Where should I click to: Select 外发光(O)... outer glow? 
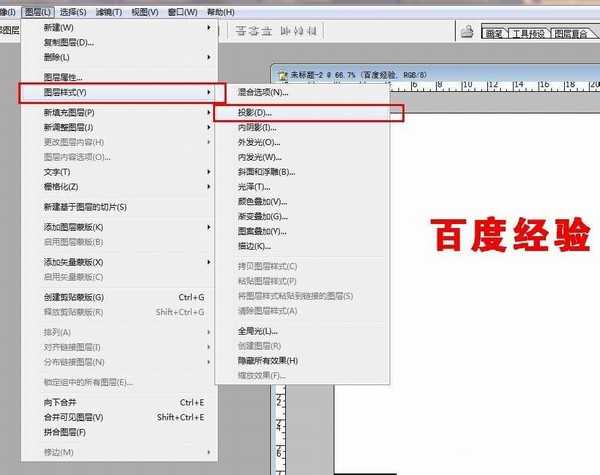tap(302, 142)
